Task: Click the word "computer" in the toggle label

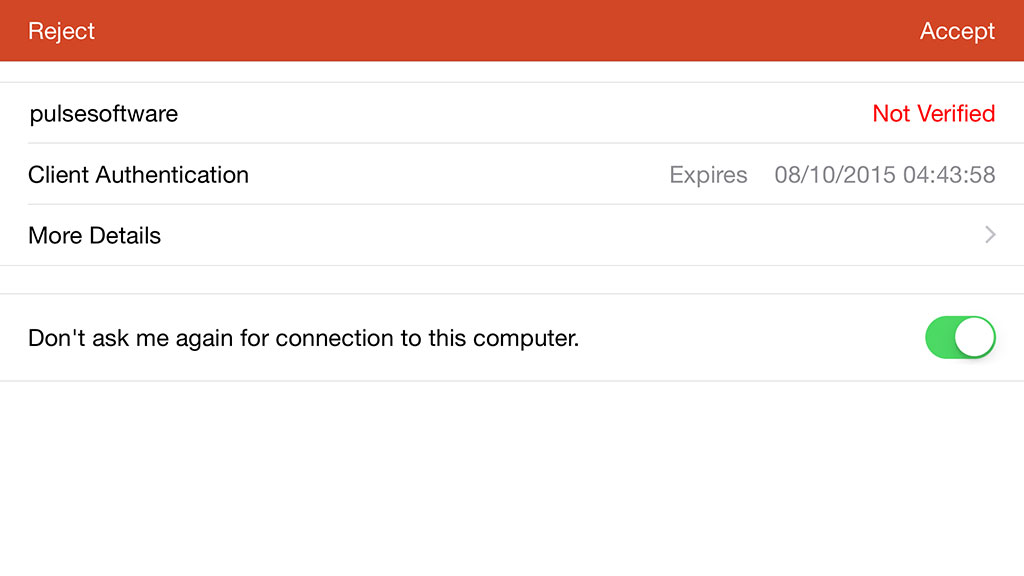Action: (x=528, y=339)
